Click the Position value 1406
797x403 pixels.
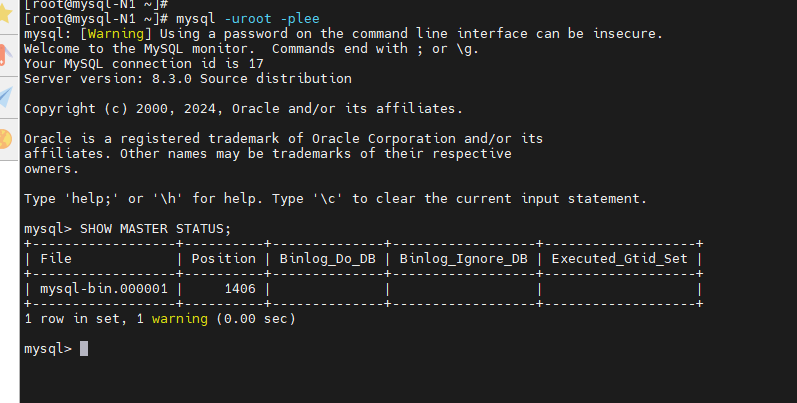coord(240,289)
